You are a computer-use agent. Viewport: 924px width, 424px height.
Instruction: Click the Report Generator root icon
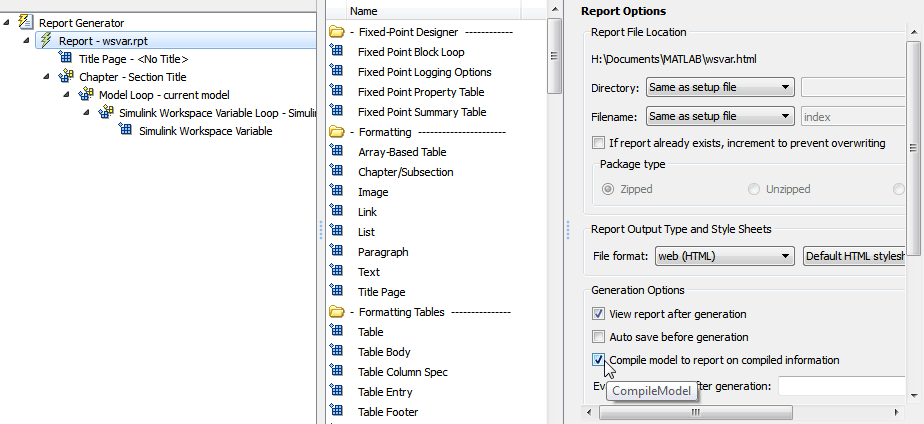pos(25,22)
